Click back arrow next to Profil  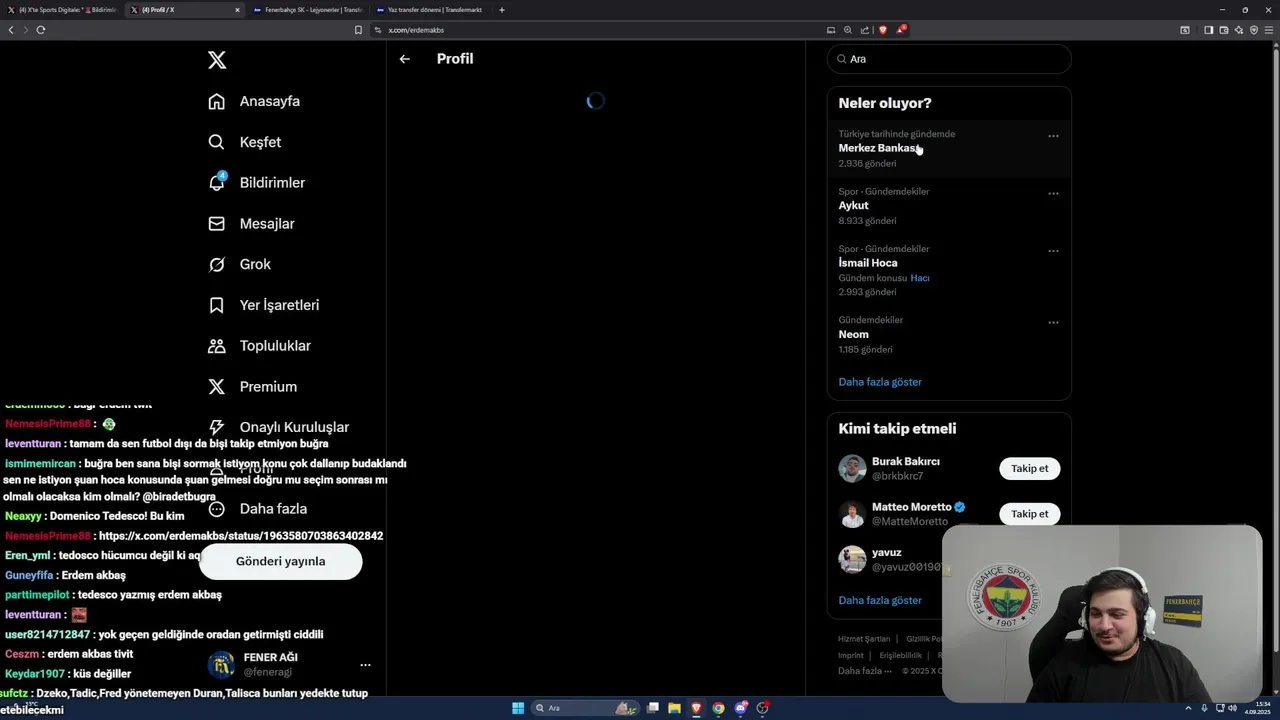point(405,59)
